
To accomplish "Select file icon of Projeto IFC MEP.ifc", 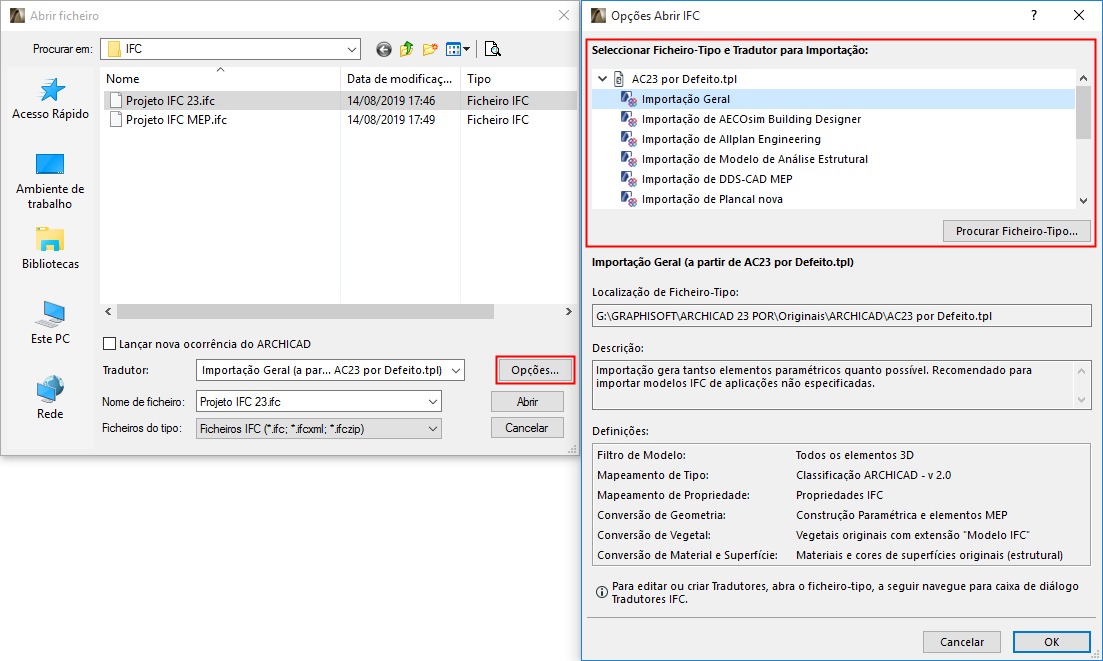I will 116,120.
